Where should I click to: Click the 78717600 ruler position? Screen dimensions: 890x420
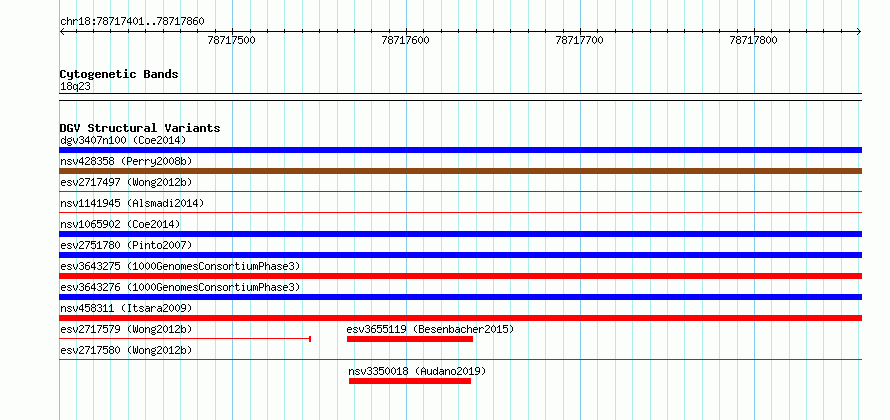click(x=405, y=40)
